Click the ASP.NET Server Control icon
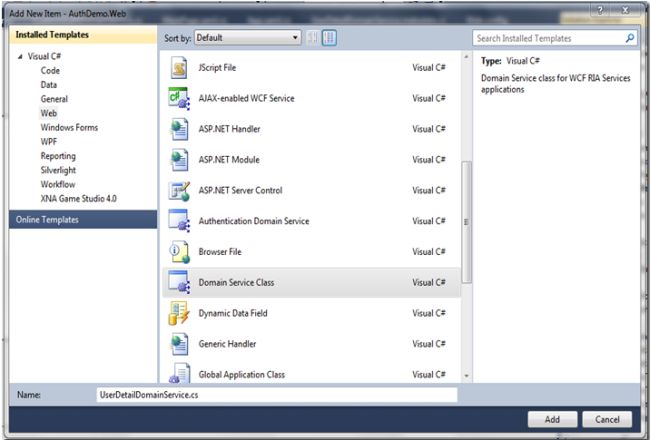This screenshot has height=440, width=650. pyautogui.click(x=179, y=190)
